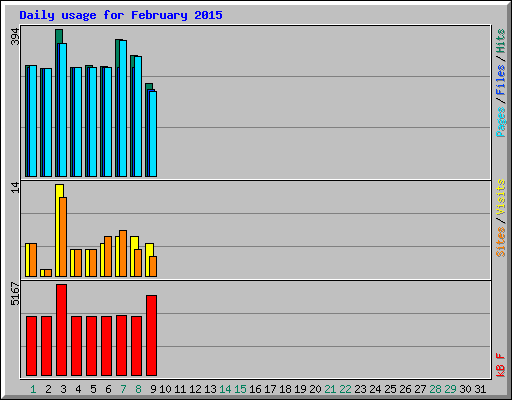Click the cyan pages bar for day 9
The width and height of the screenshot is (512, 400).
click(x=153, y=134)
